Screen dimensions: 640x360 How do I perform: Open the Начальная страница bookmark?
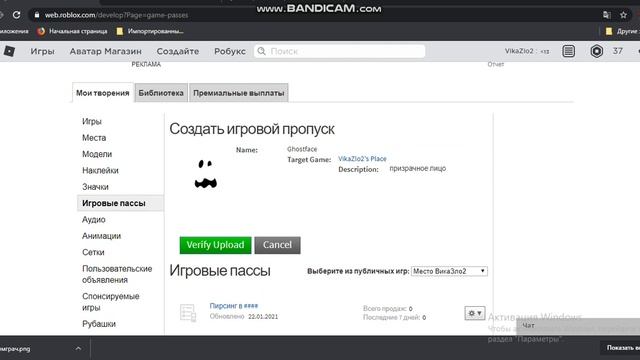tap(72, 31)
